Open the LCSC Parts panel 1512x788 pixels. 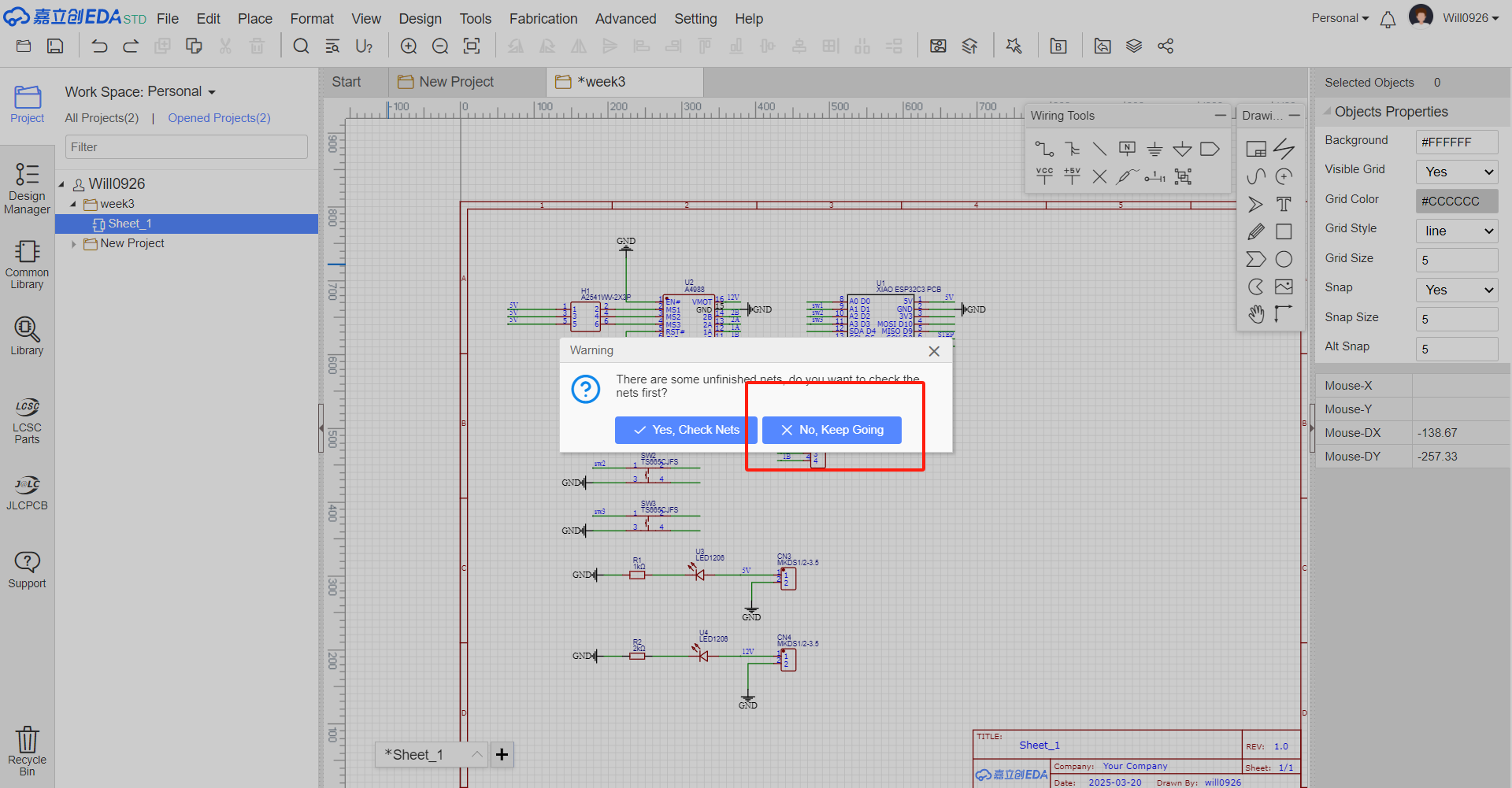(x=27, y=421)
